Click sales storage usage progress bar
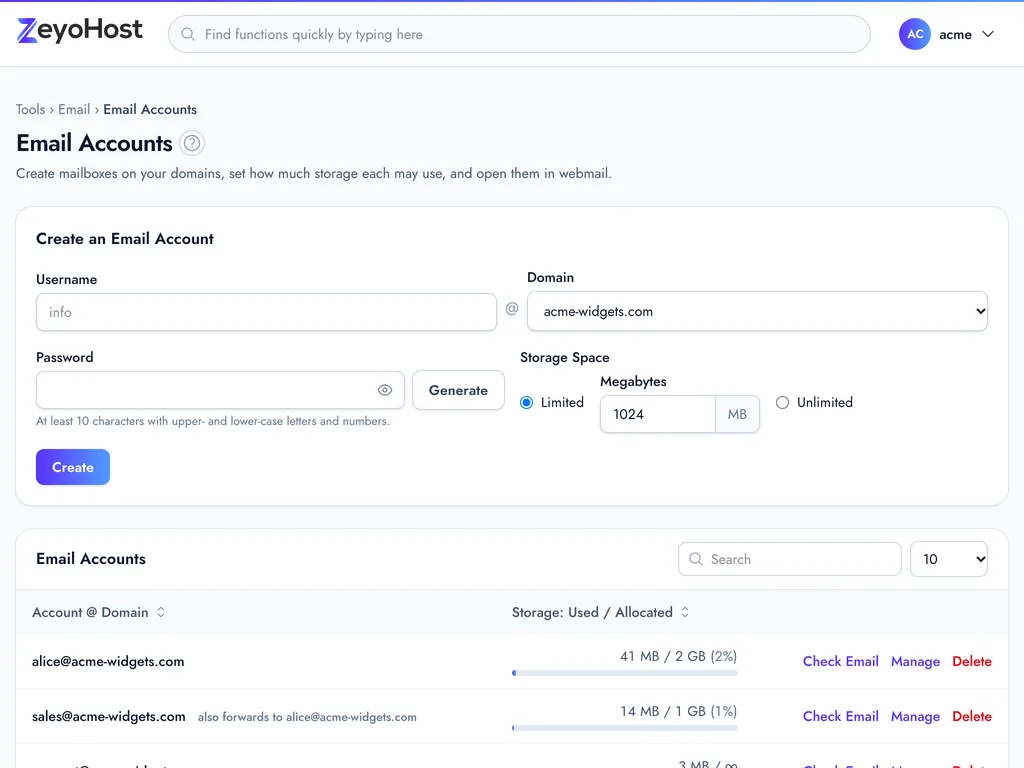 pyautogui.click(x=625, y=728)
